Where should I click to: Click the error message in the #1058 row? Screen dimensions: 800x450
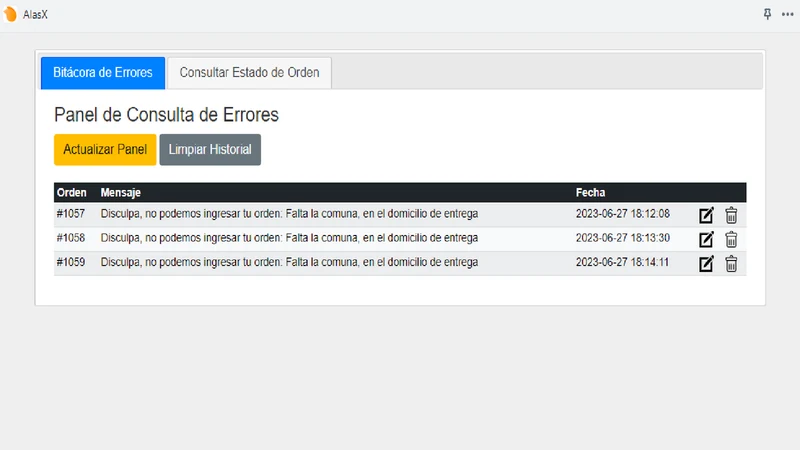[289, 238]
